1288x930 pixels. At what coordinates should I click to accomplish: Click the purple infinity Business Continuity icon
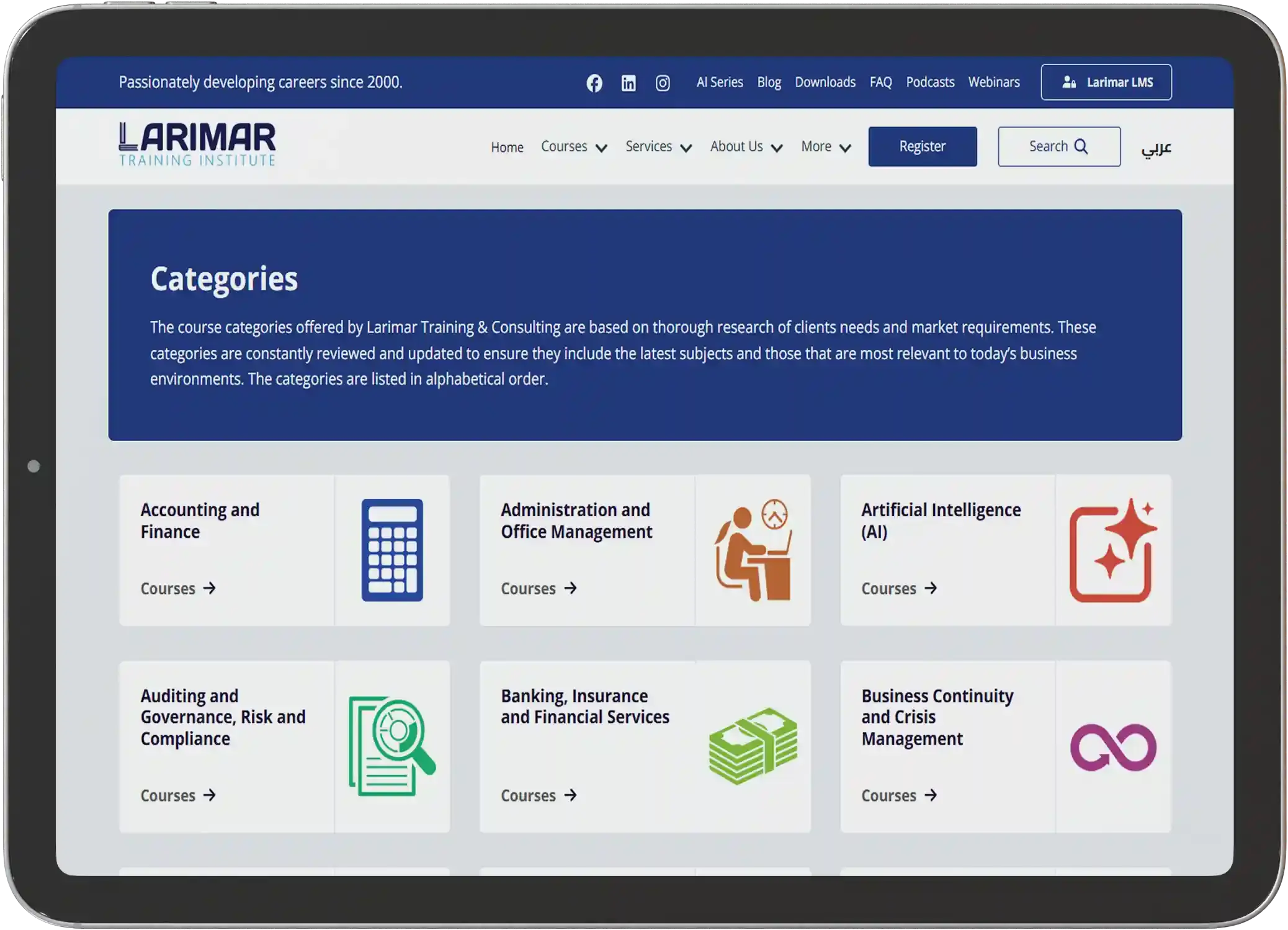(1113, 747)
